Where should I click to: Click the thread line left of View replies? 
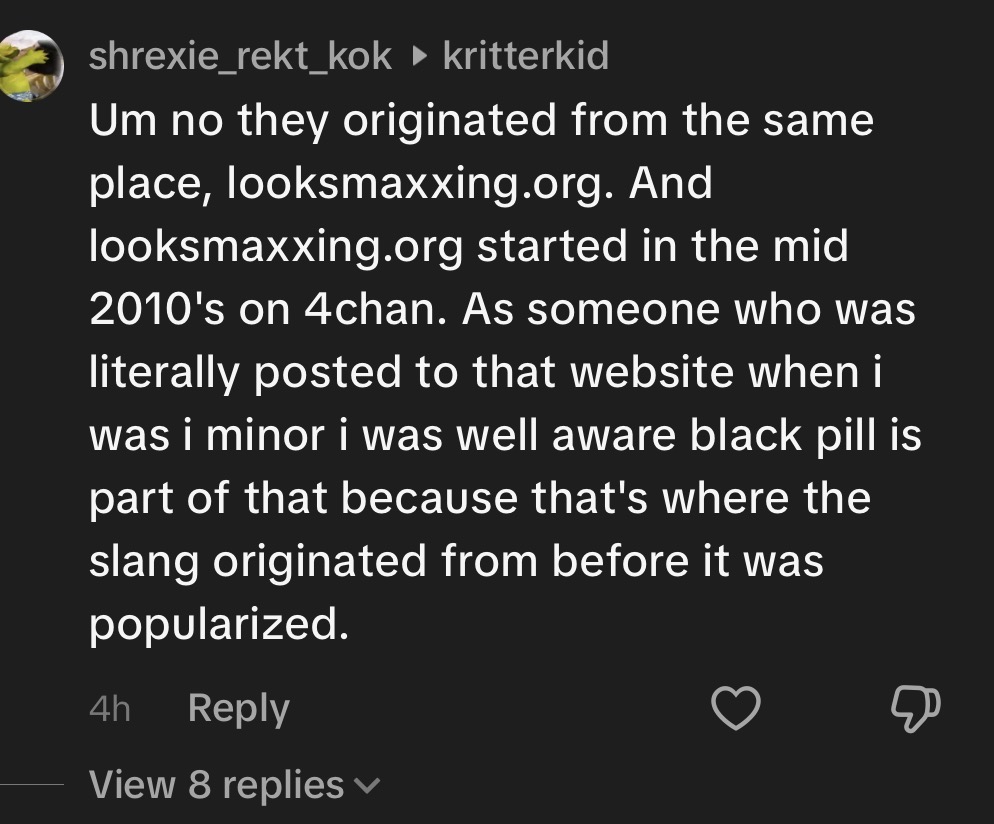point(32,785)
